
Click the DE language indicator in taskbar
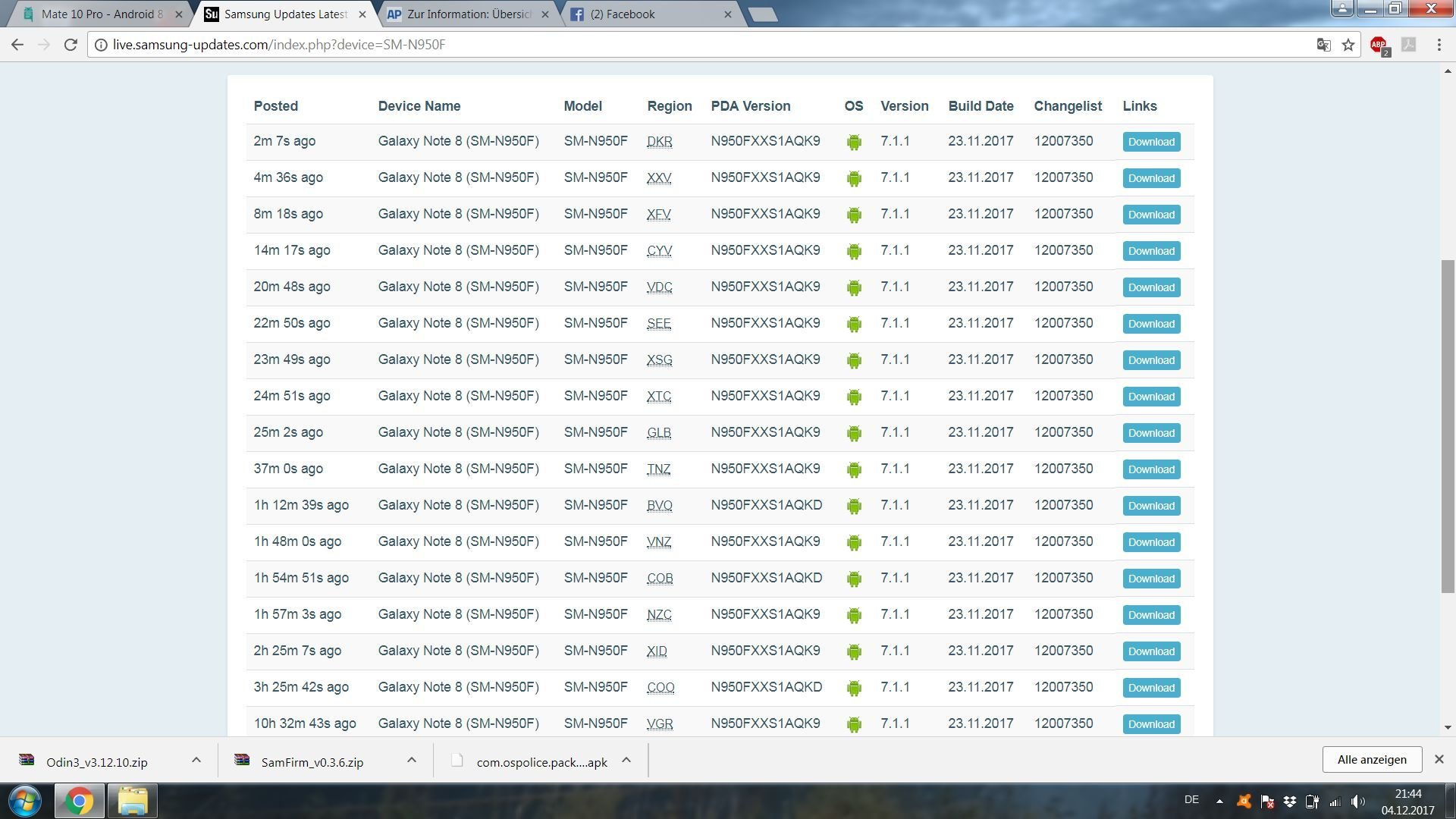tap(1191, 800)
